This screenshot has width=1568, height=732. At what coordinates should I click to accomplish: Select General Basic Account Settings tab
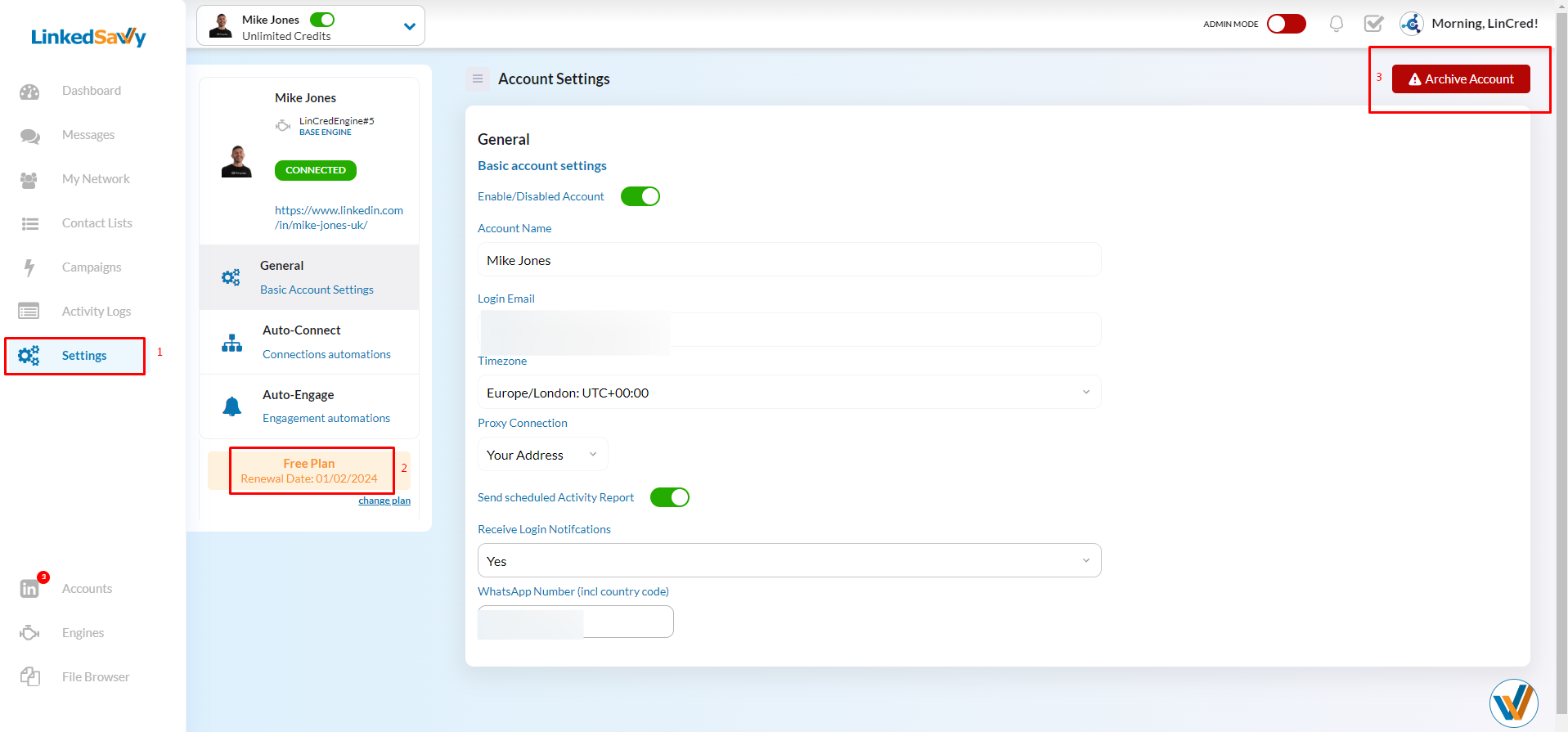point(309,277)
